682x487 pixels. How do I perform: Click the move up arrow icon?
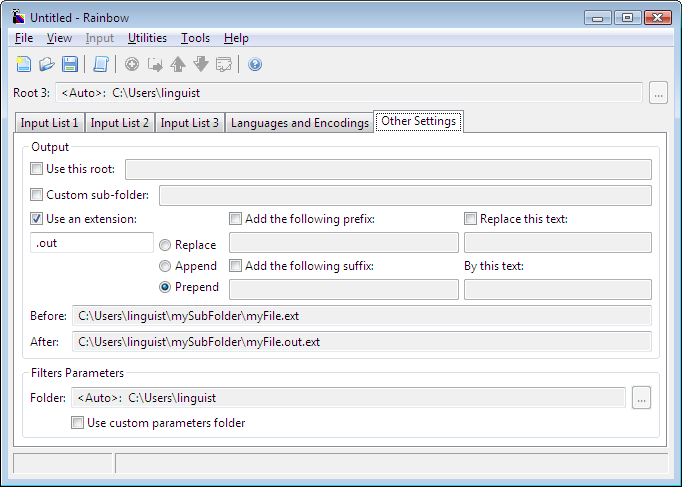pyautogui.click(x=178, y=64)
